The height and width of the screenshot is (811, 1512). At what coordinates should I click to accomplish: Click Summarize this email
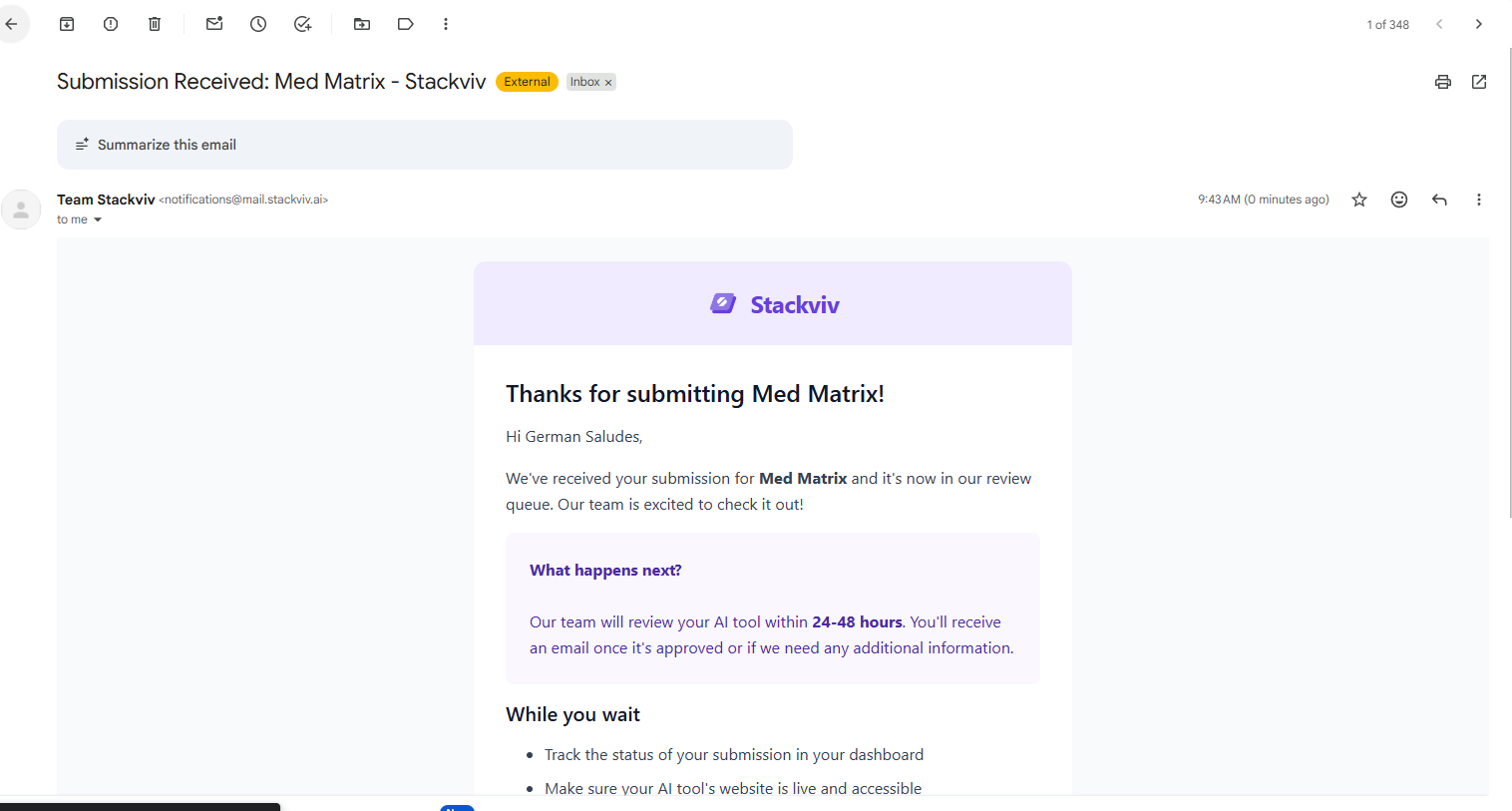167,145
